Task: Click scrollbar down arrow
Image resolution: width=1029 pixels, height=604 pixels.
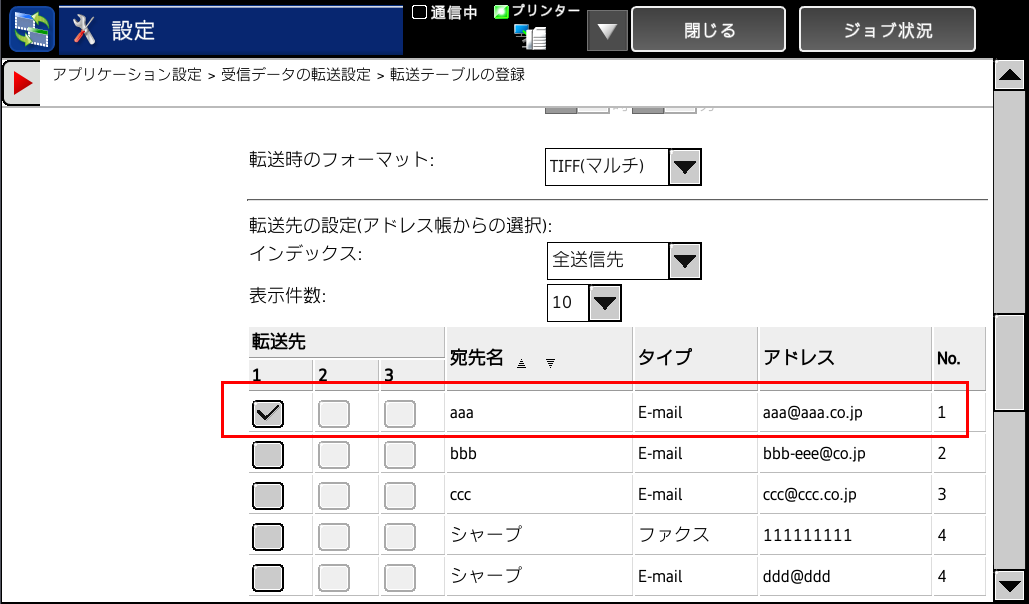Action: [1011, 584]
